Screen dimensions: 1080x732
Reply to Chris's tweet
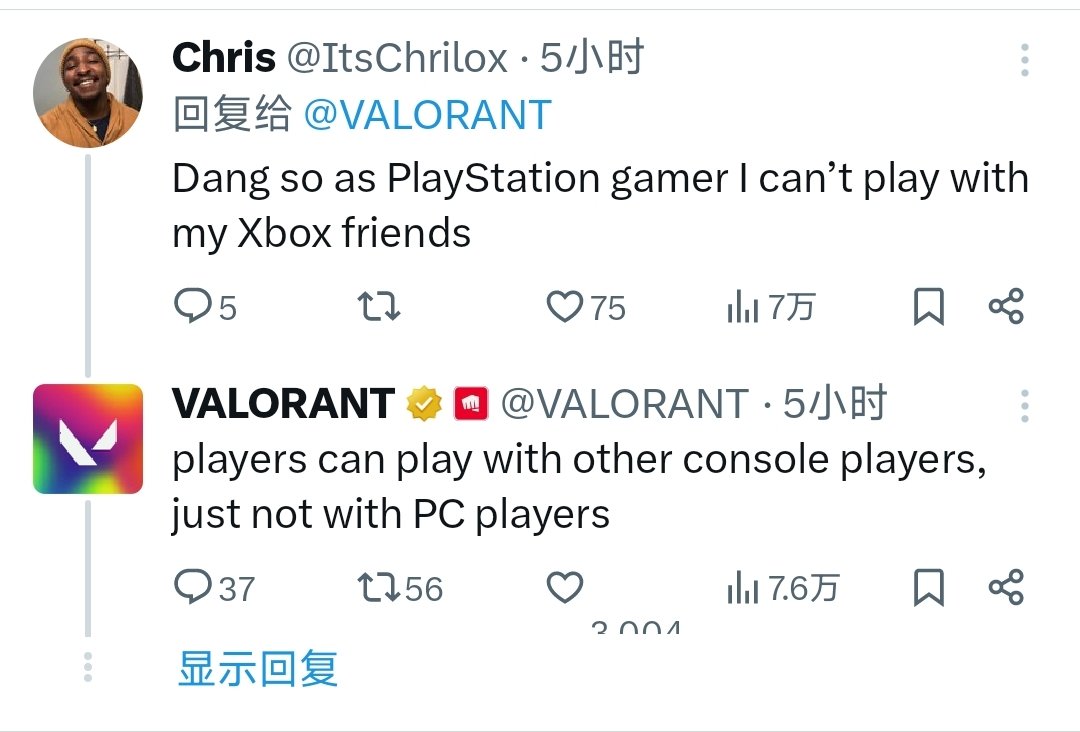tap(190, 307)
